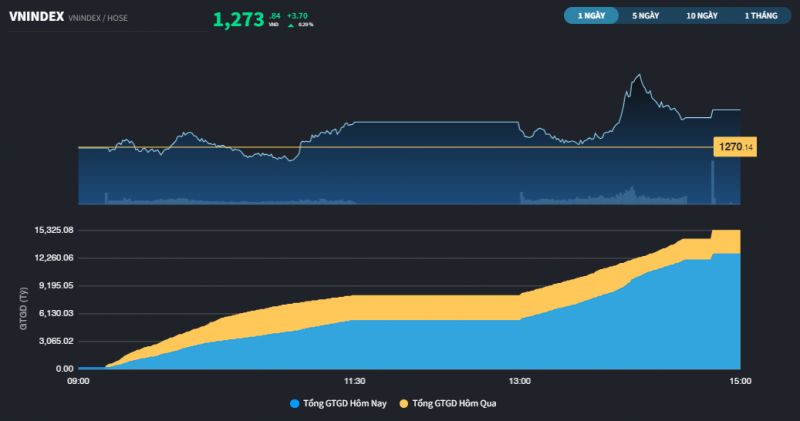This screenshot has height=421, width=800.
Task: Click the 09:00 time axis label
Action: [x=79, y=381]
